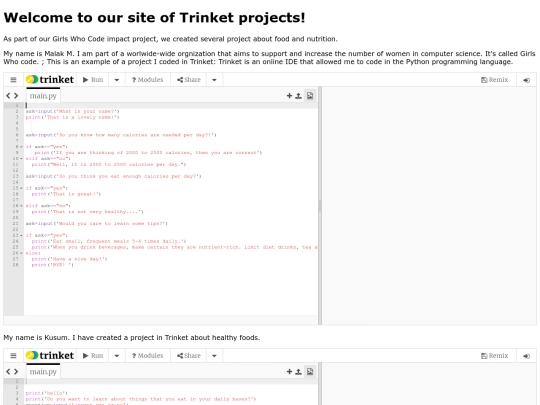This screenshot has height=405, width=540.
Task: Collapse code fold at line 26
Action: click(21, 253)
